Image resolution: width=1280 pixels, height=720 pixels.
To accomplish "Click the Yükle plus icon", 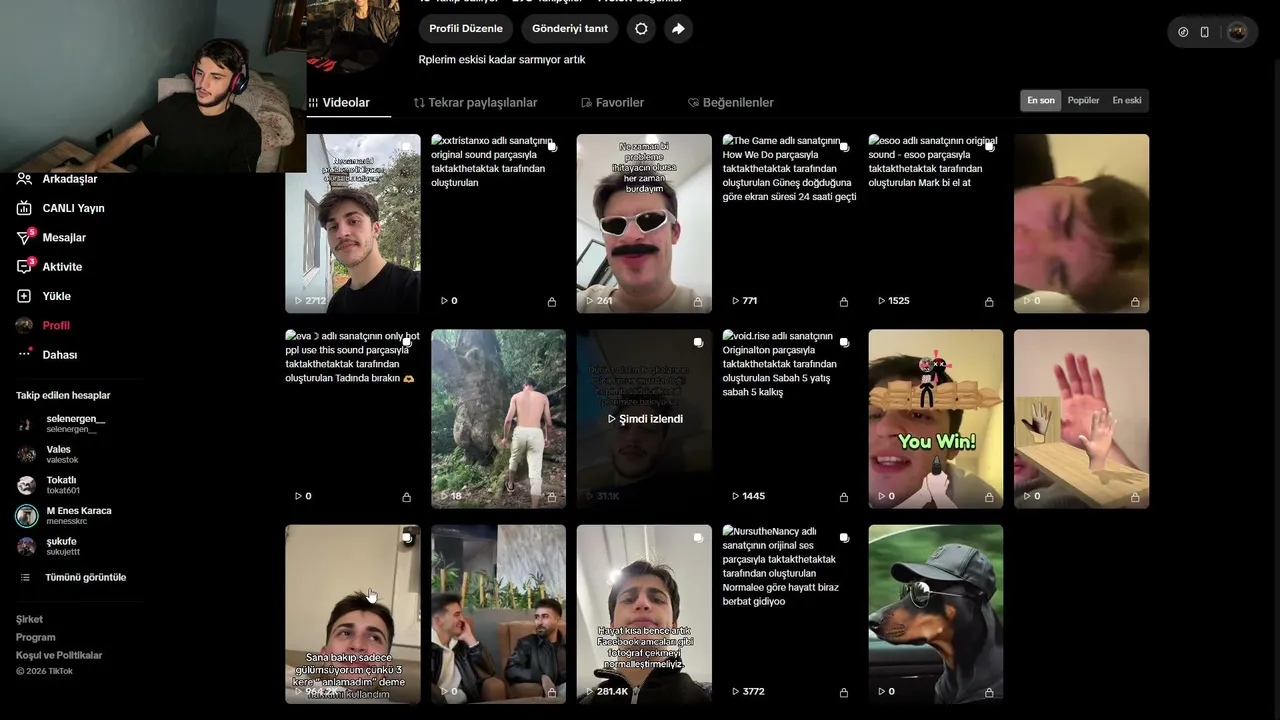I will tap(24, 296).
